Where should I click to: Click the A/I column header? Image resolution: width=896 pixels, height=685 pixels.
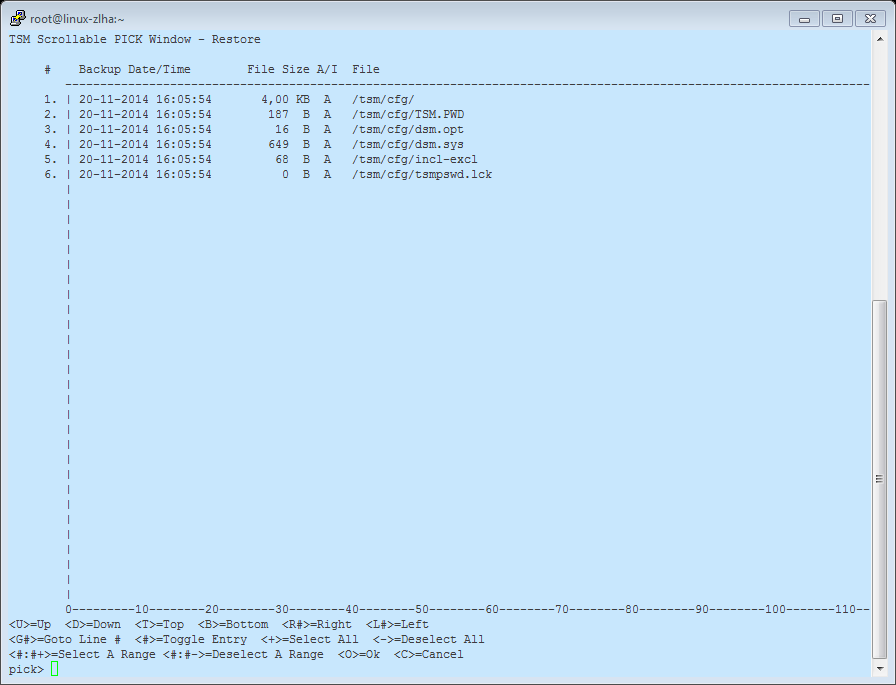coord(327,70)
